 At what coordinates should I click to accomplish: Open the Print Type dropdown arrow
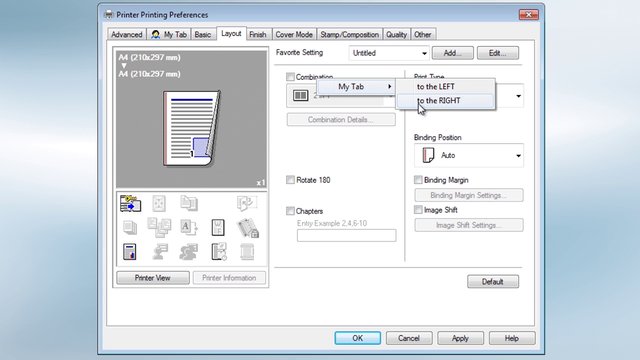click(x=518, y=96)
